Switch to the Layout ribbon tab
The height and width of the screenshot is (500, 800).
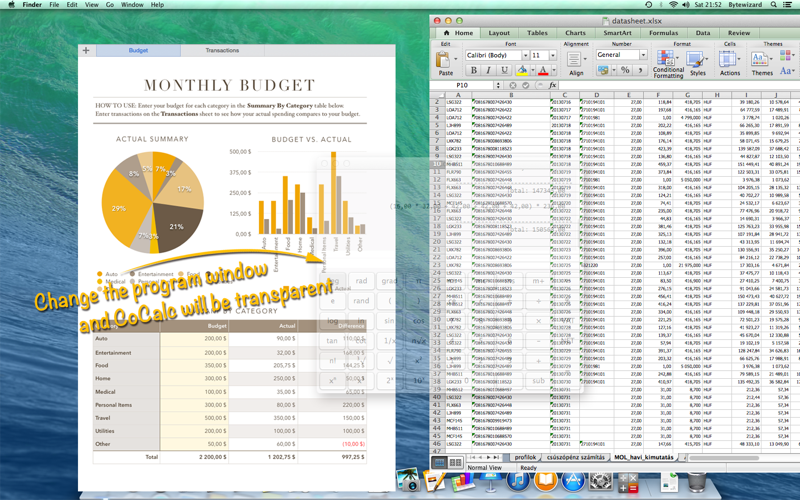coord(499,33)
